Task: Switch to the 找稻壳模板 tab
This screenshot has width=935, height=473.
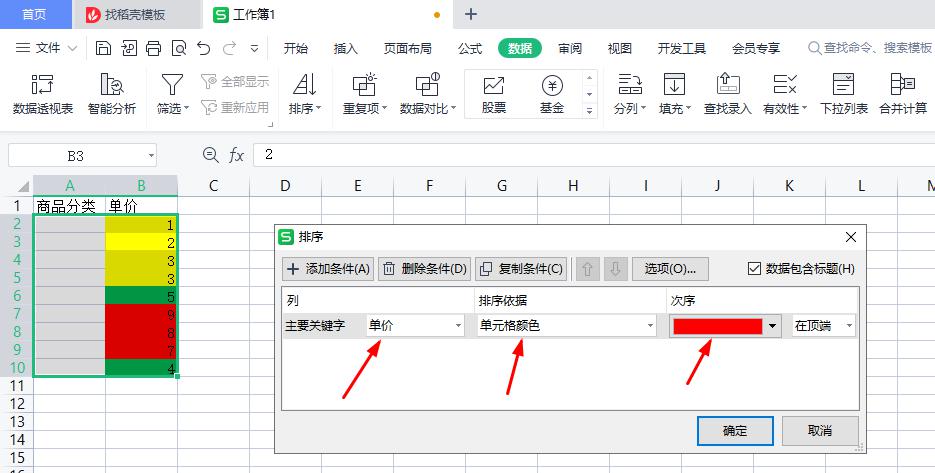Action: (136, 14)
